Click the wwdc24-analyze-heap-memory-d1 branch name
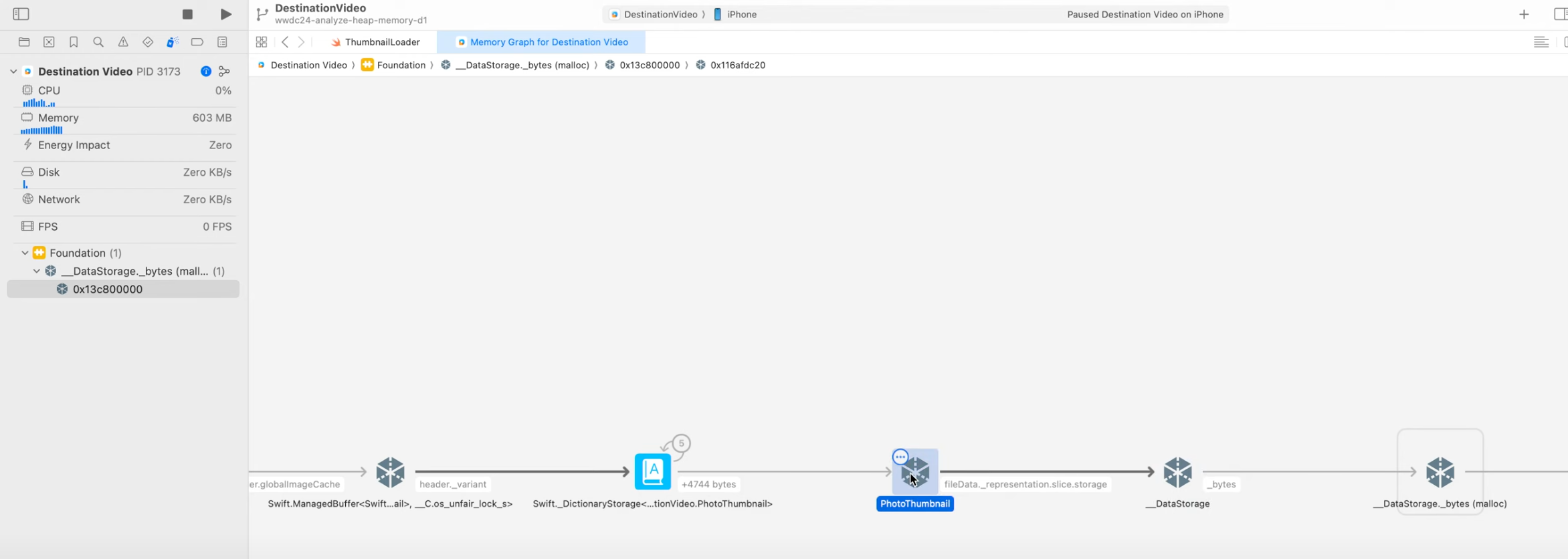The height and width of the screenshot is (559, 1568). click(351, 21)
